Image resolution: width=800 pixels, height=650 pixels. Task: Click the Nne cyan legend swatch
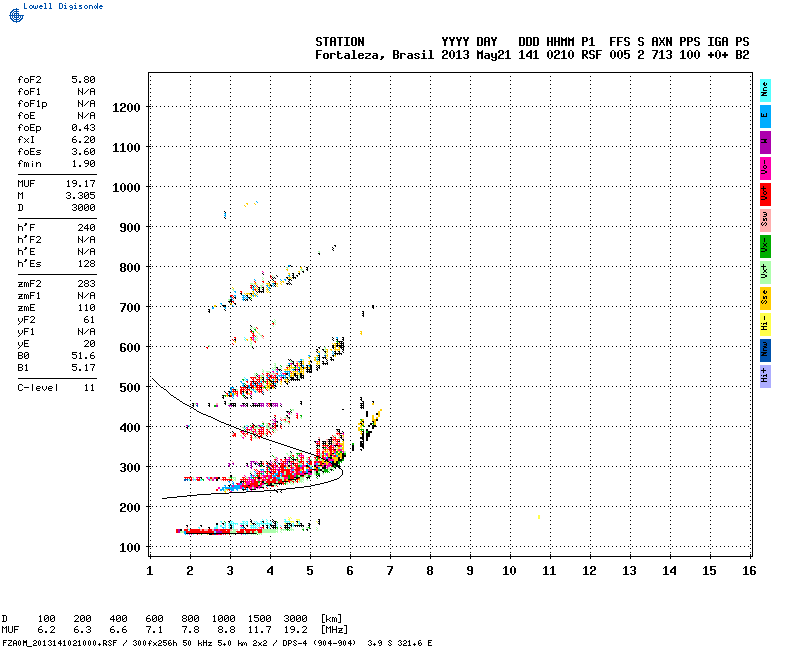[x=765, y=90]
